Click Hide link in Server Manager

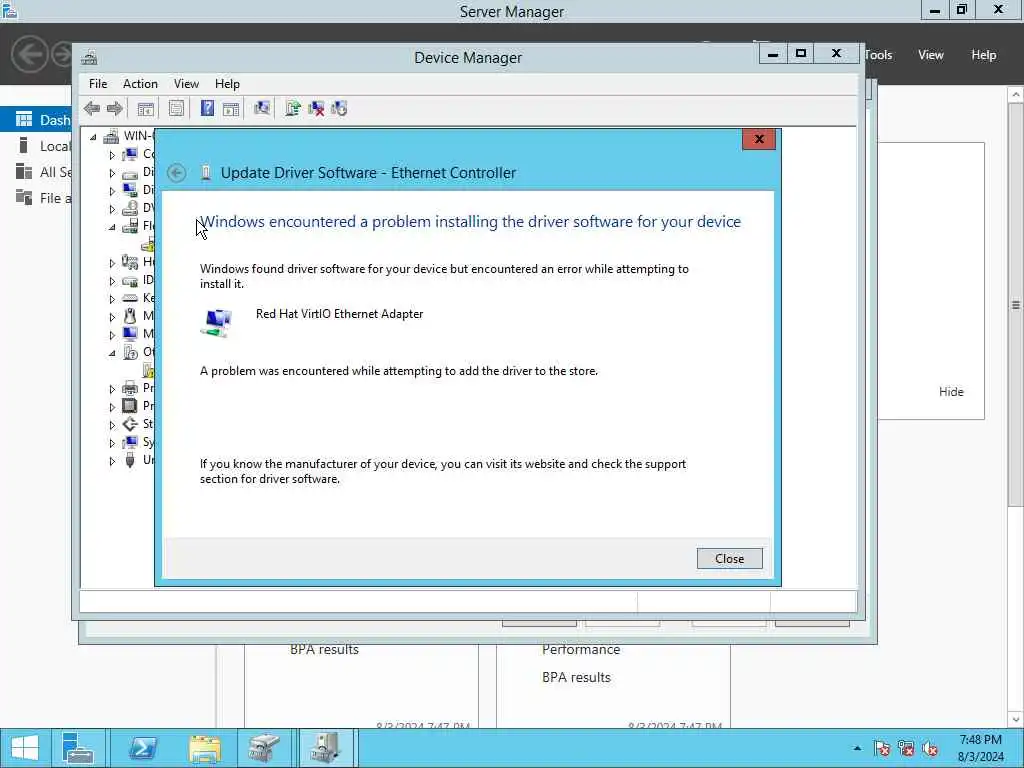(x=951, y=392)
